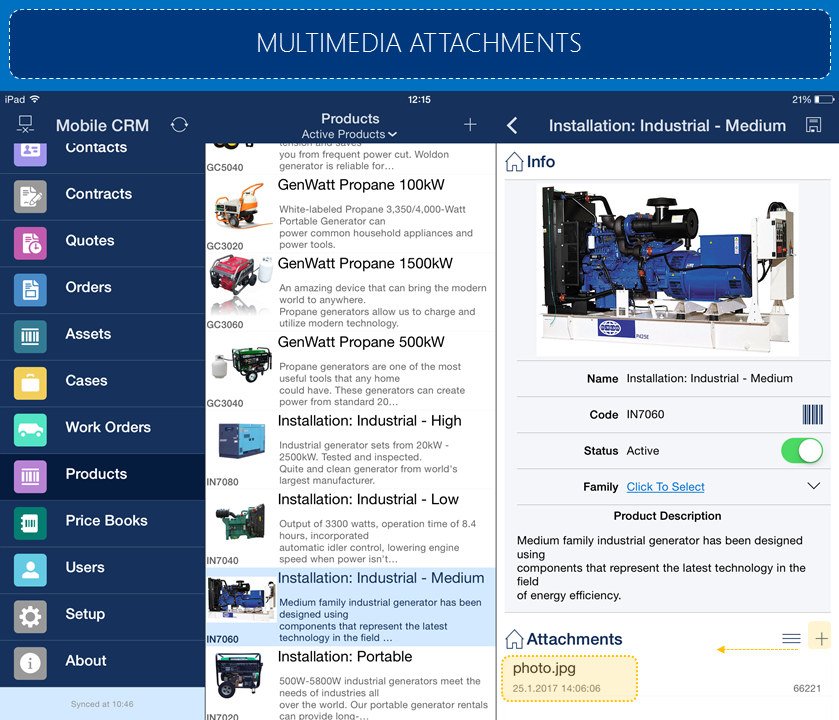Click the product image of the blue generator
This screenshot has width=839, height=720.
coord(667,270)
